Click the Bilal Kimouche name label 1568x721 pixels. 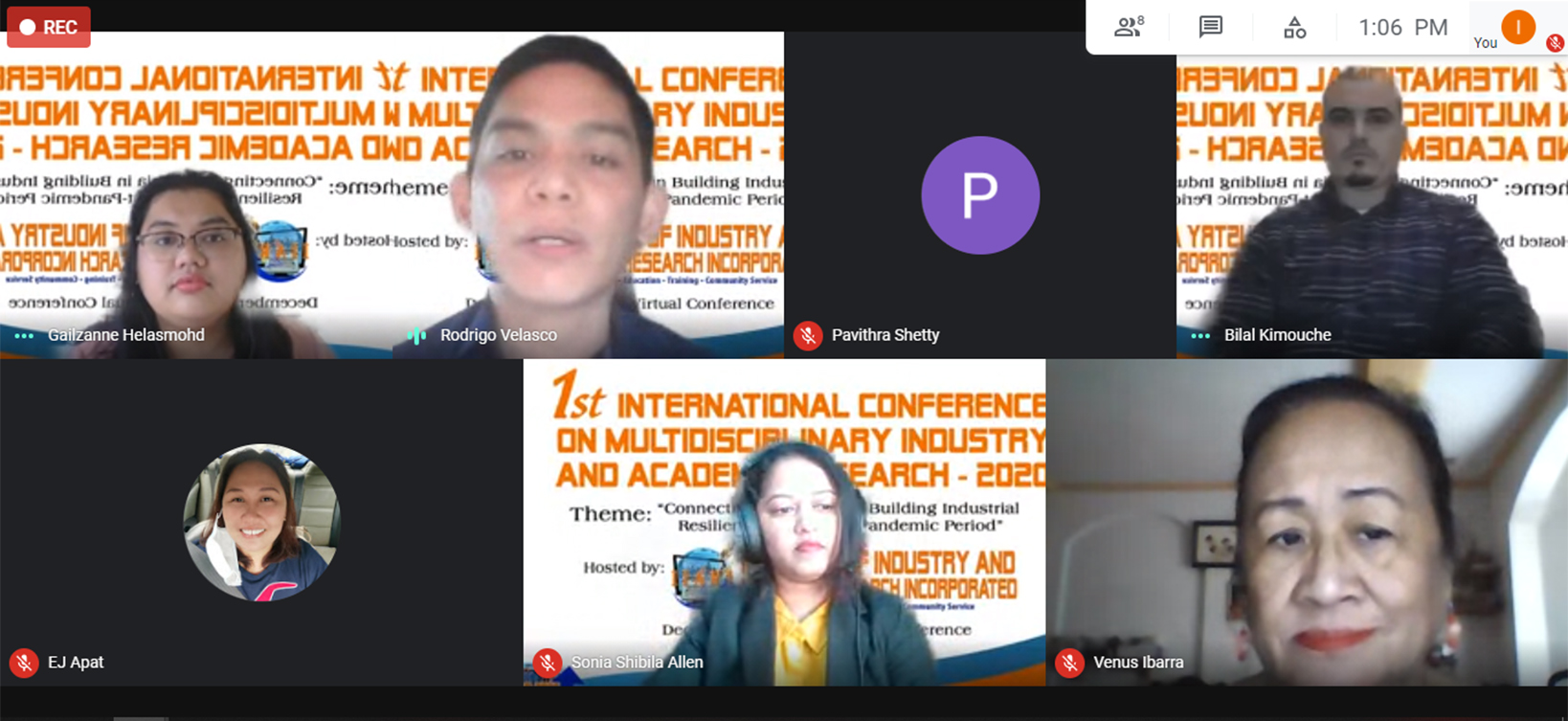pos(1277,335)
